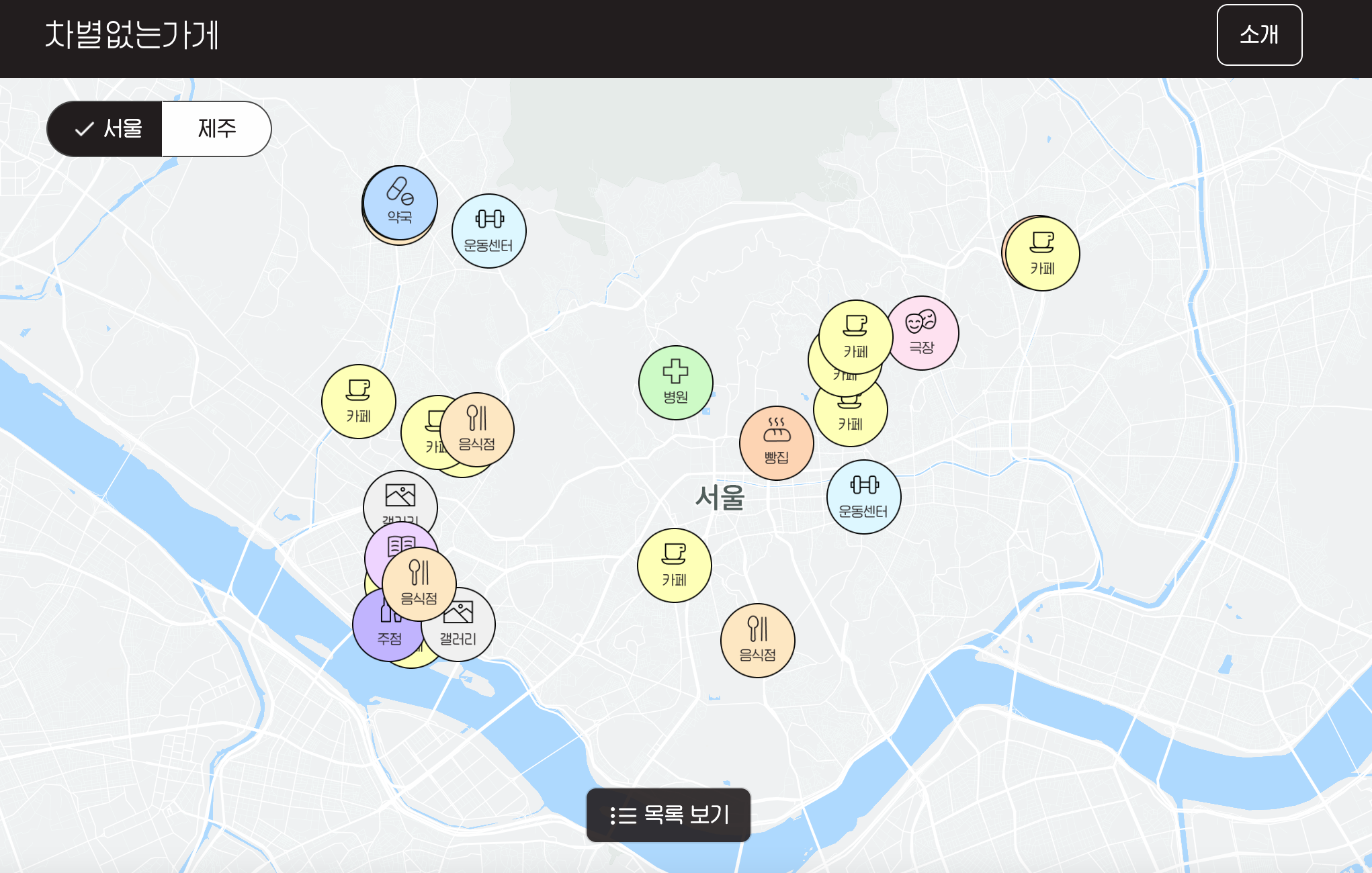Click the leftmost standalone cafe (카페) marker
This screenshot has width=1372, height=873.
tap(358, 402)
